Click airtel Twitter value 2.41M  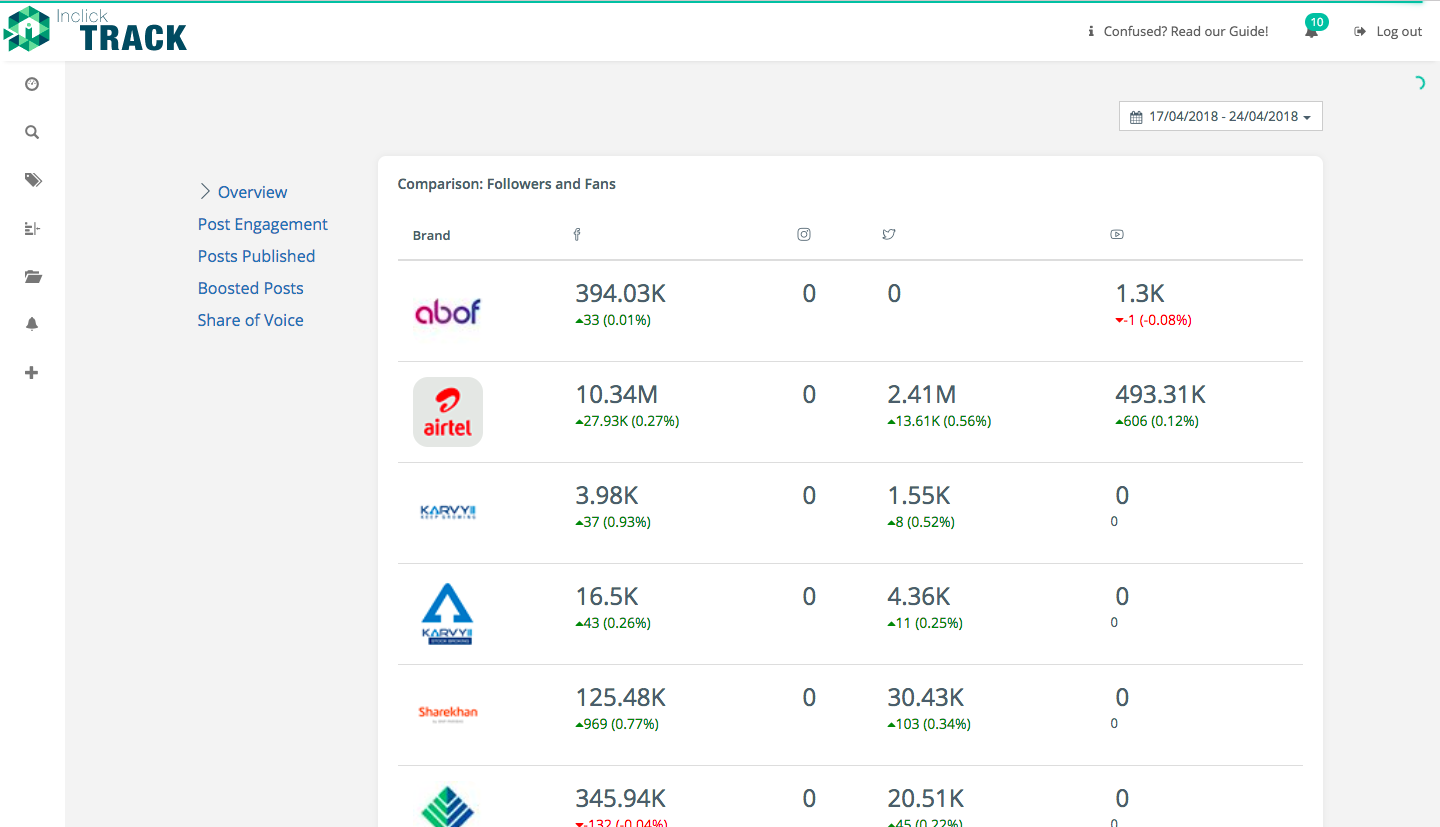(922, 394)
